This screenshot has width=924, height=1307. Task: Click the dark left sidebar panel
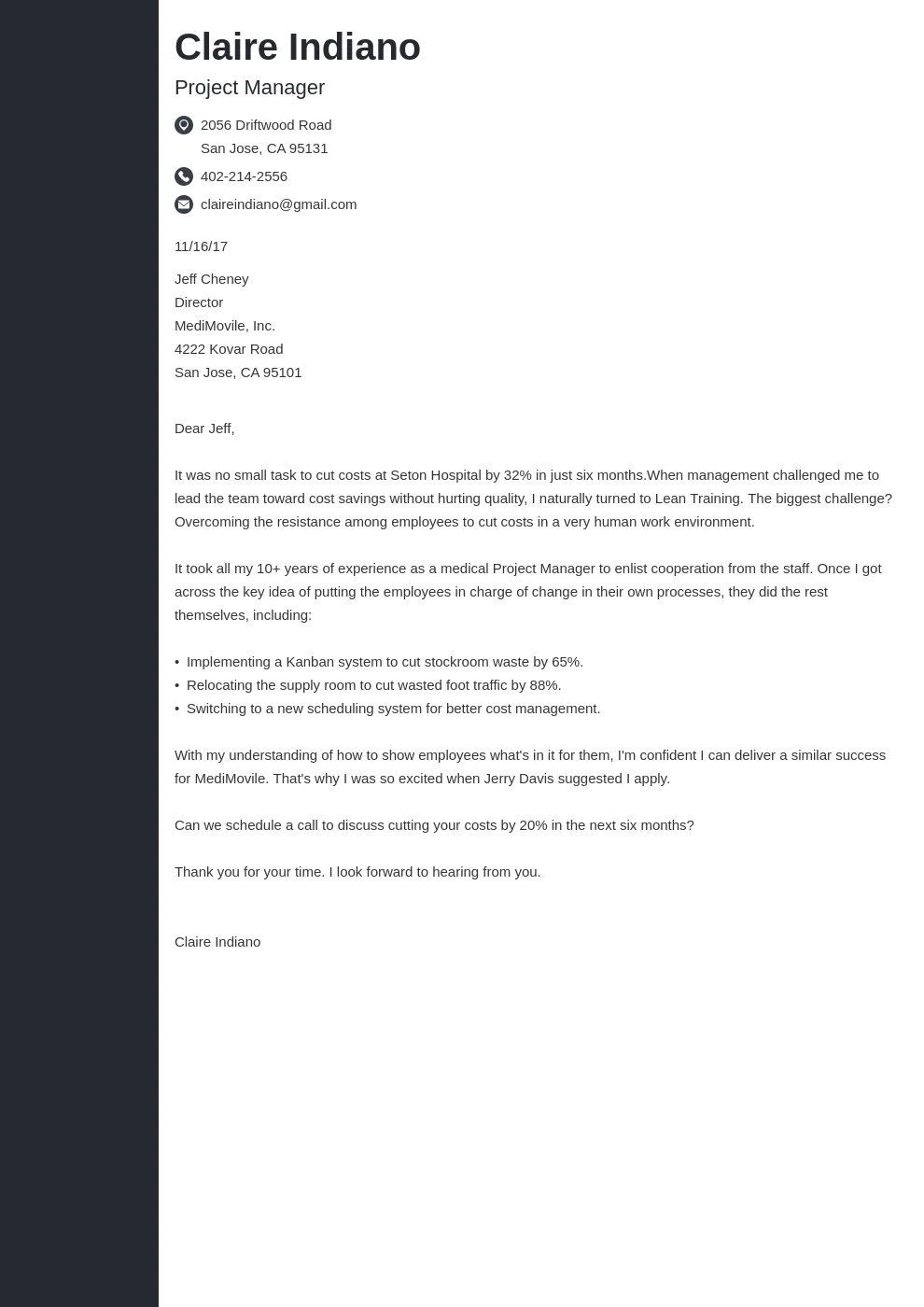click(x=79, y=653)
